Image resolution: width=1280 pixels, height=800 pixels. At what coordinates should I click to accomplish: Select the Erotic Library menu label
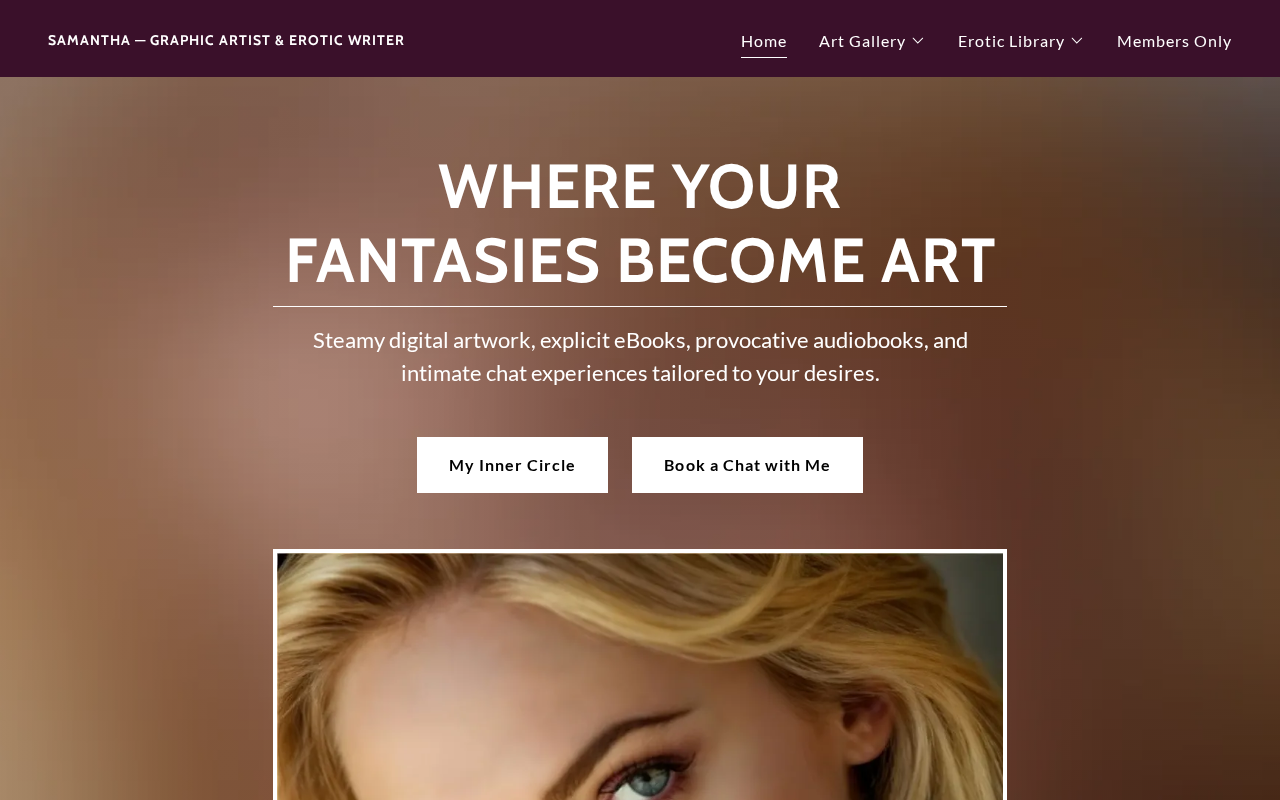[1011, 41]
